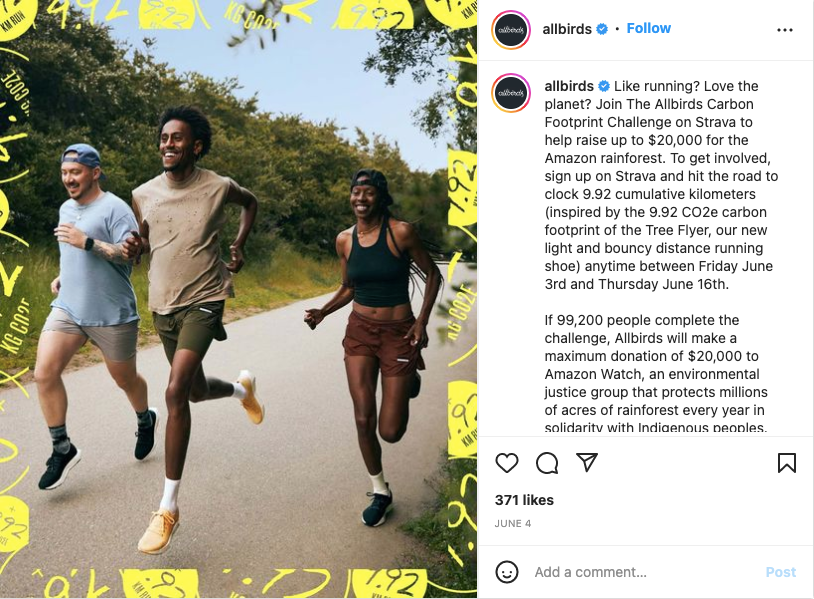
Task: Click the verified badge in the caption
Action: (x=604, y=86)
